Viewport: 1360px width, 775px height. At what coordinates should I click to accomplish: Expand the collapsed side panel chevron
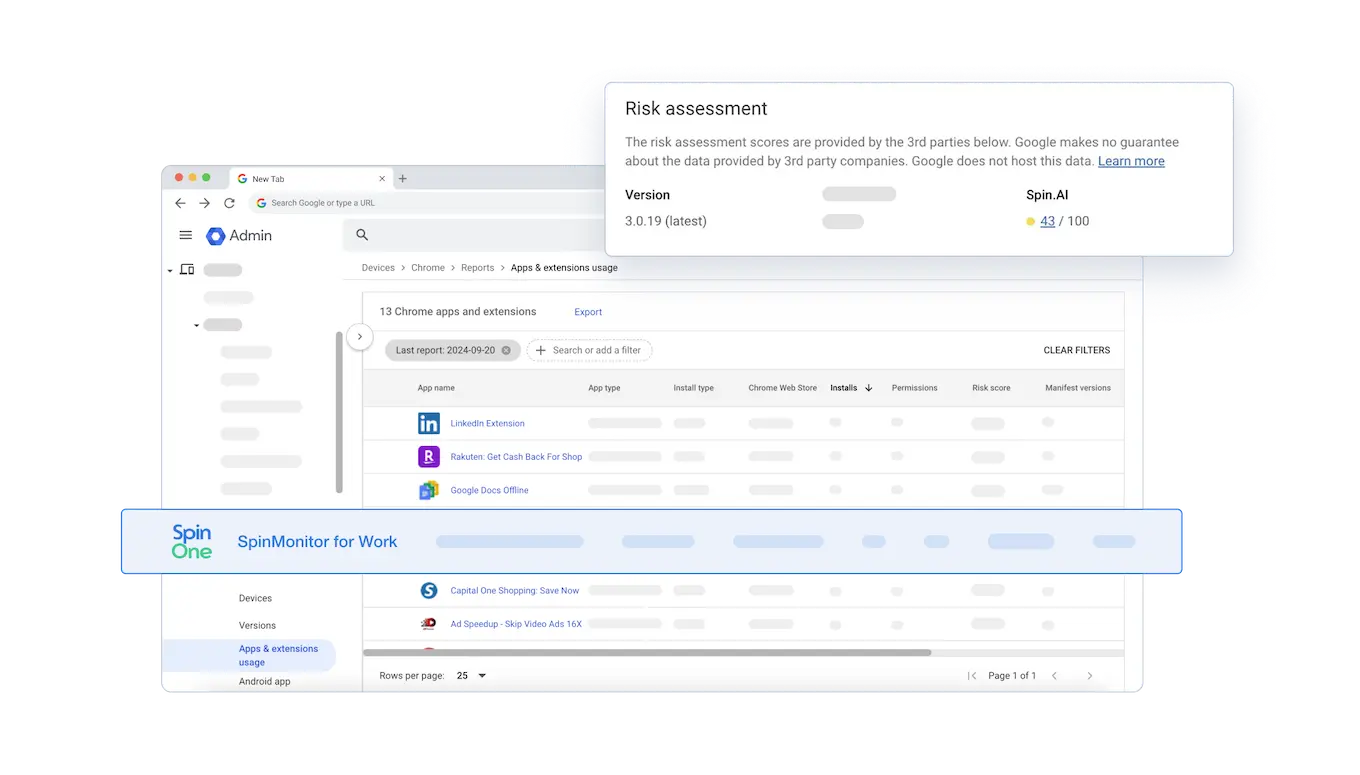(x=359, y=337)
